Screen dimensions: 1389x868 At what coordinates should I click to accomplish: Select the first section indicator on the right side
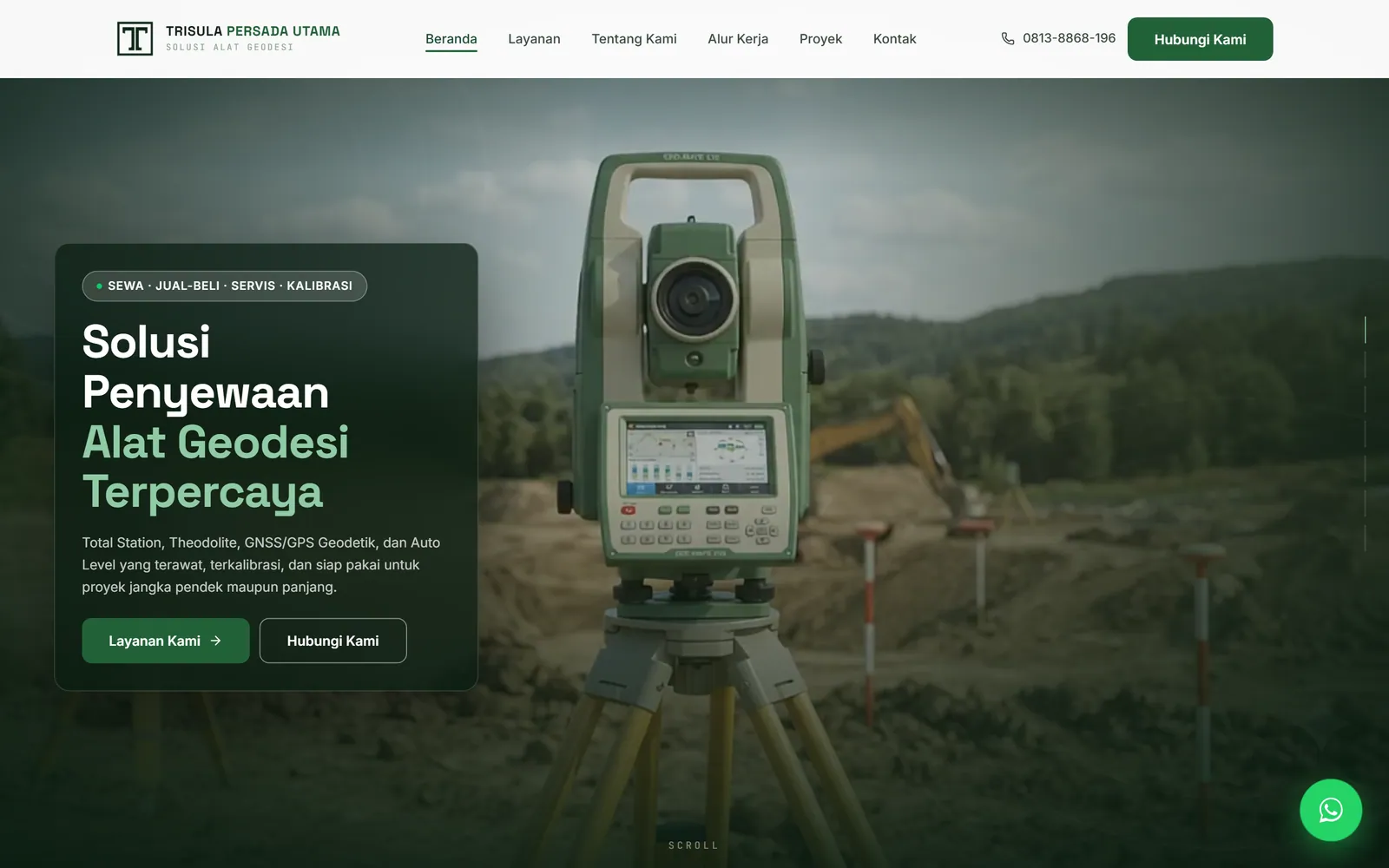tap(1365, 330)
